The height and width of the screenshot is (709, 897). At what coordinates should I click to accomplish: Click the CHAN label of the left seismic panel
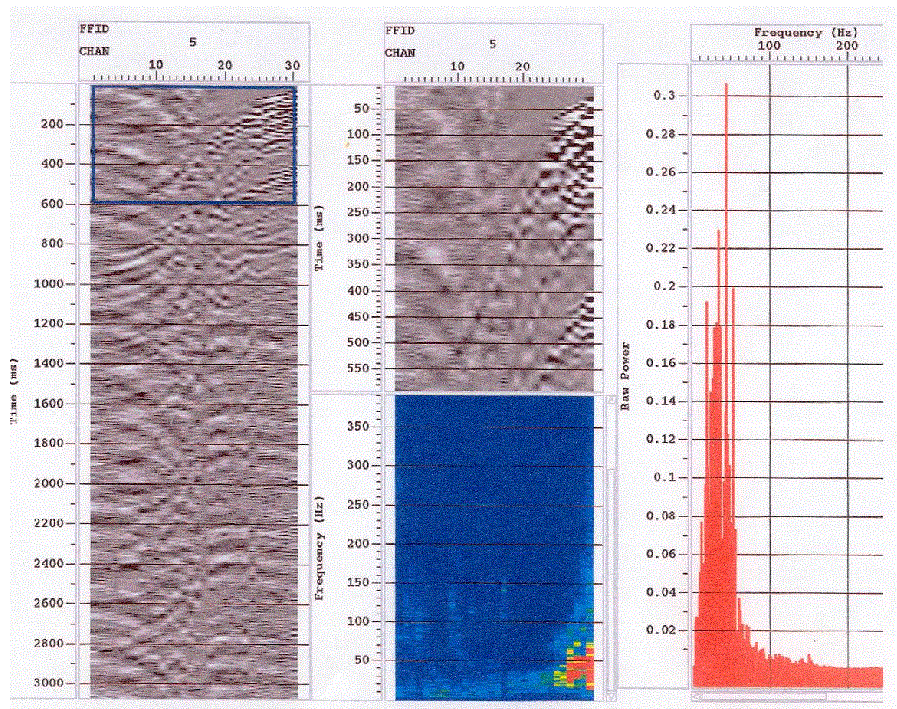click(x=94, y=51)
